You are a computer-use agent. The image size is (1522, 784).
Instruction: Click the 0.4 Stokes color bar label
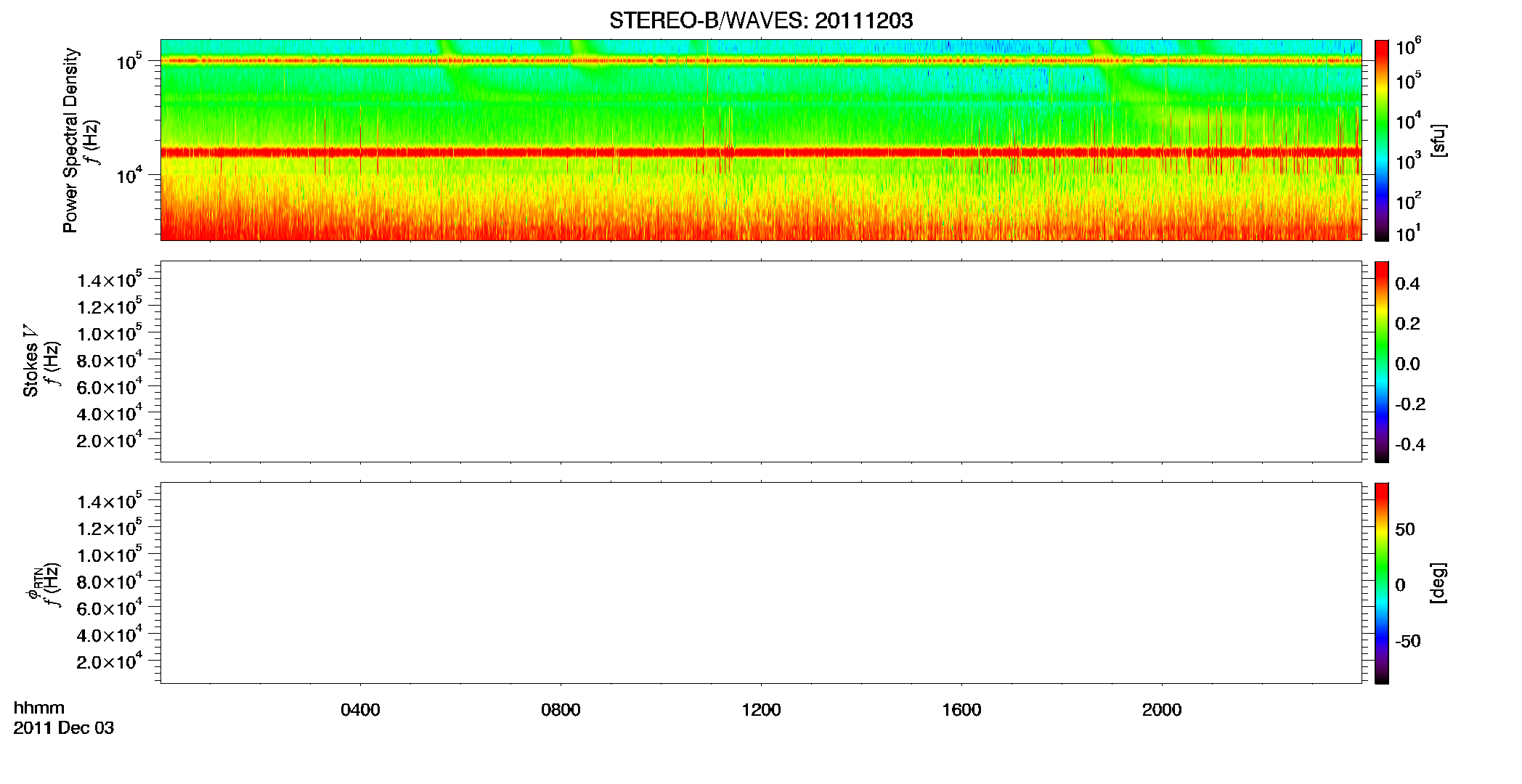[1407, 284]
